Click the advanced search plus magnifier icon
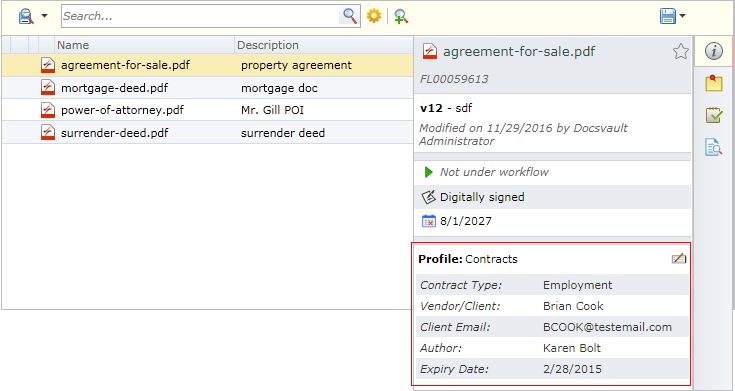 (401, 16)
